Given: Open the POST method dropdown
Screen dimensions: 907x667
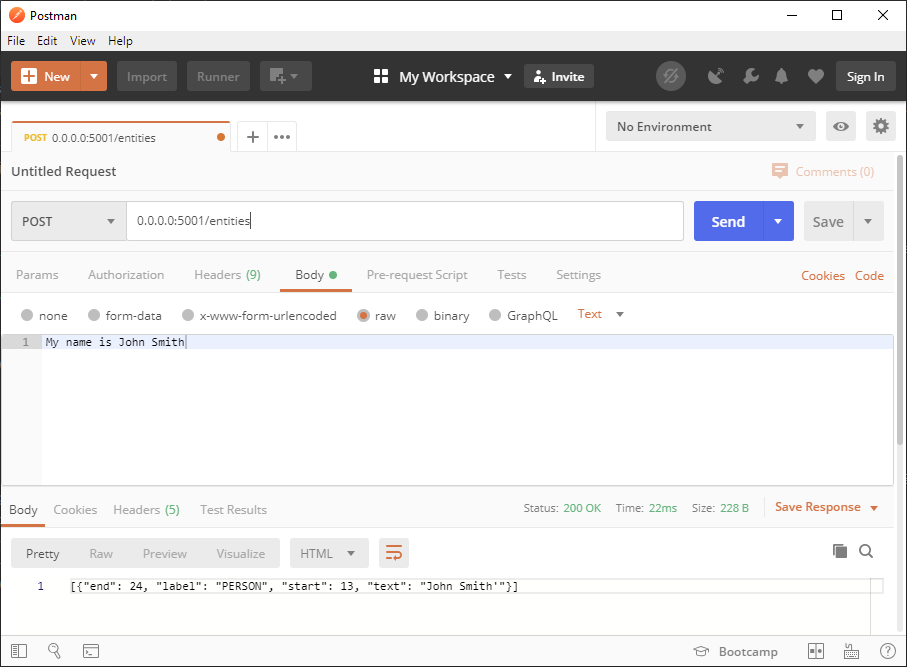Looking at the screenshot, I should pyautogui.click(x=68, y=222).
